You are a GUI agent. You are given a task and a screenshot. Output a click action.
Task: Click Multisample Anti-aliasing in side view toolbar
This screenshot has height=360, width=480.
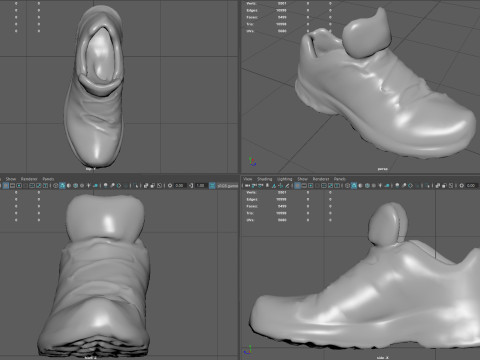click(x=410, y=185)
